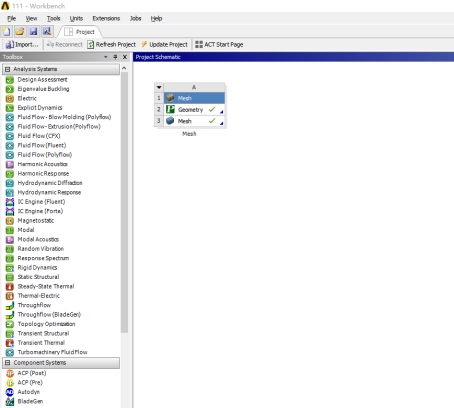Select Fluid Flow - Blow Molding (Polyflow)
454x408 pixels.
64,117
